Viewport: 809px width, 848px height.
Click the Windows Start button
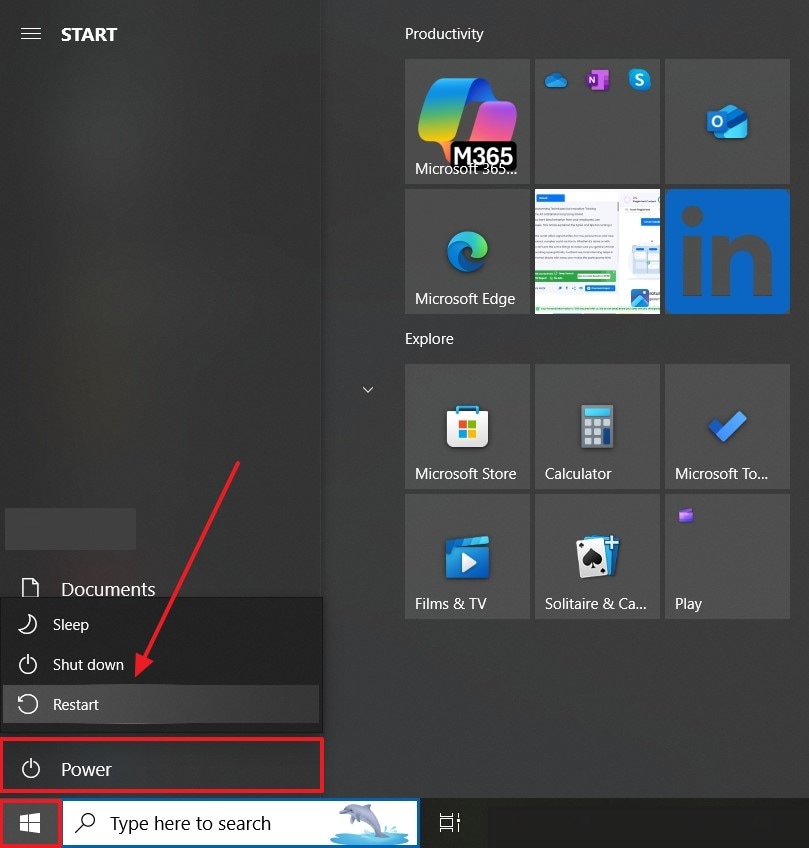(30, 824)
